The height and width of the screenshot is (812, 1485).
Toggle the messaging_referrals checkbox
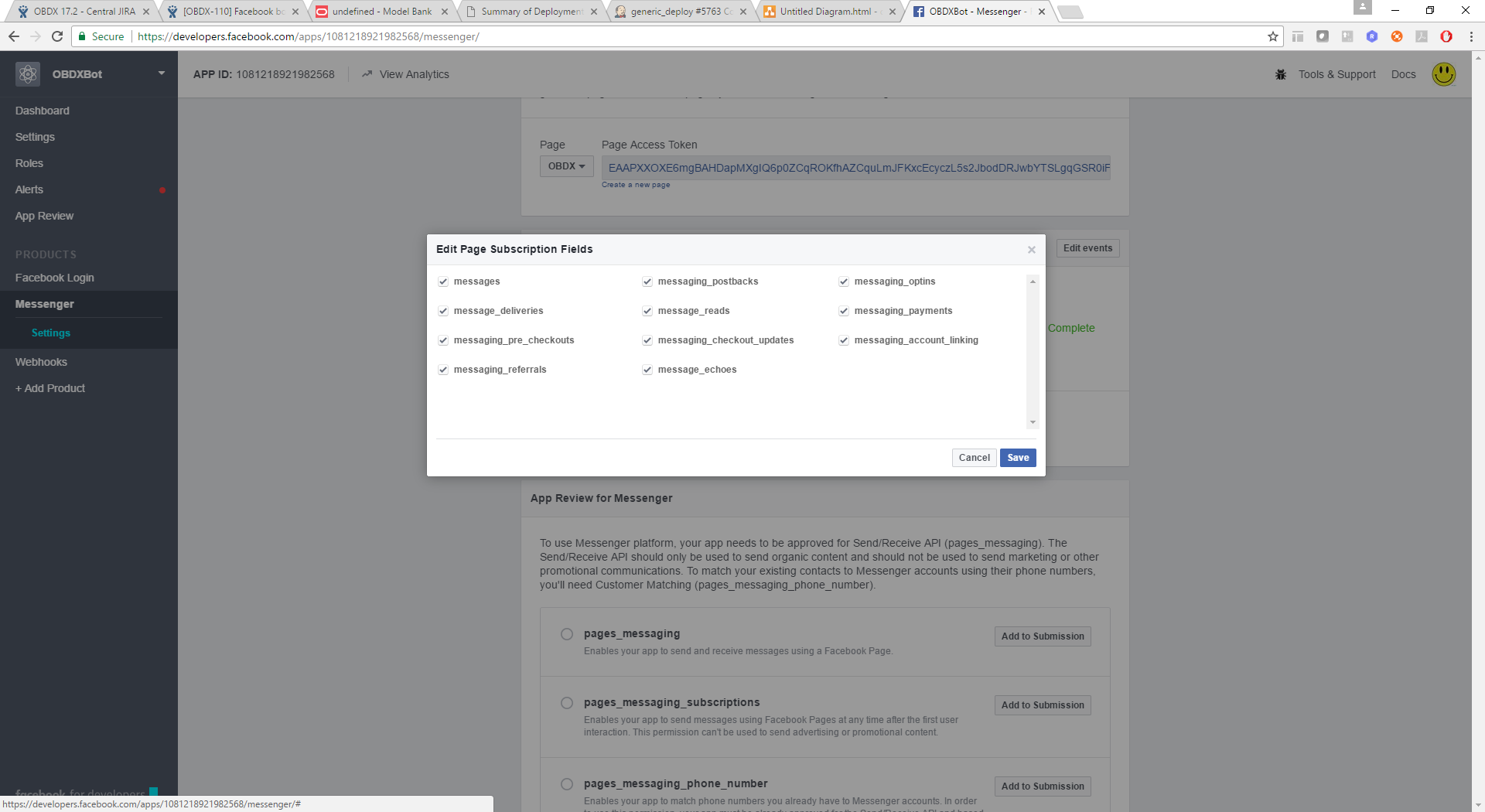[443, 370]
